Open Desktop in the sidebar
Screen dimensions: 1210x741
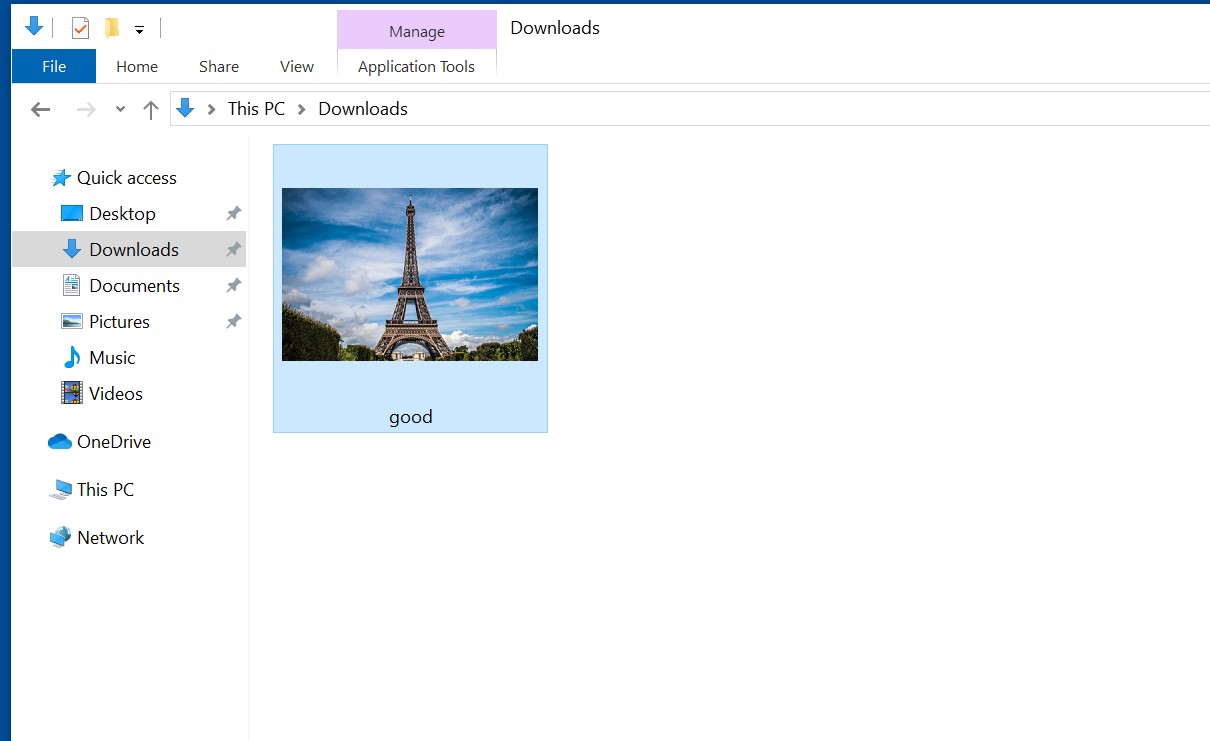coord(122,214)
